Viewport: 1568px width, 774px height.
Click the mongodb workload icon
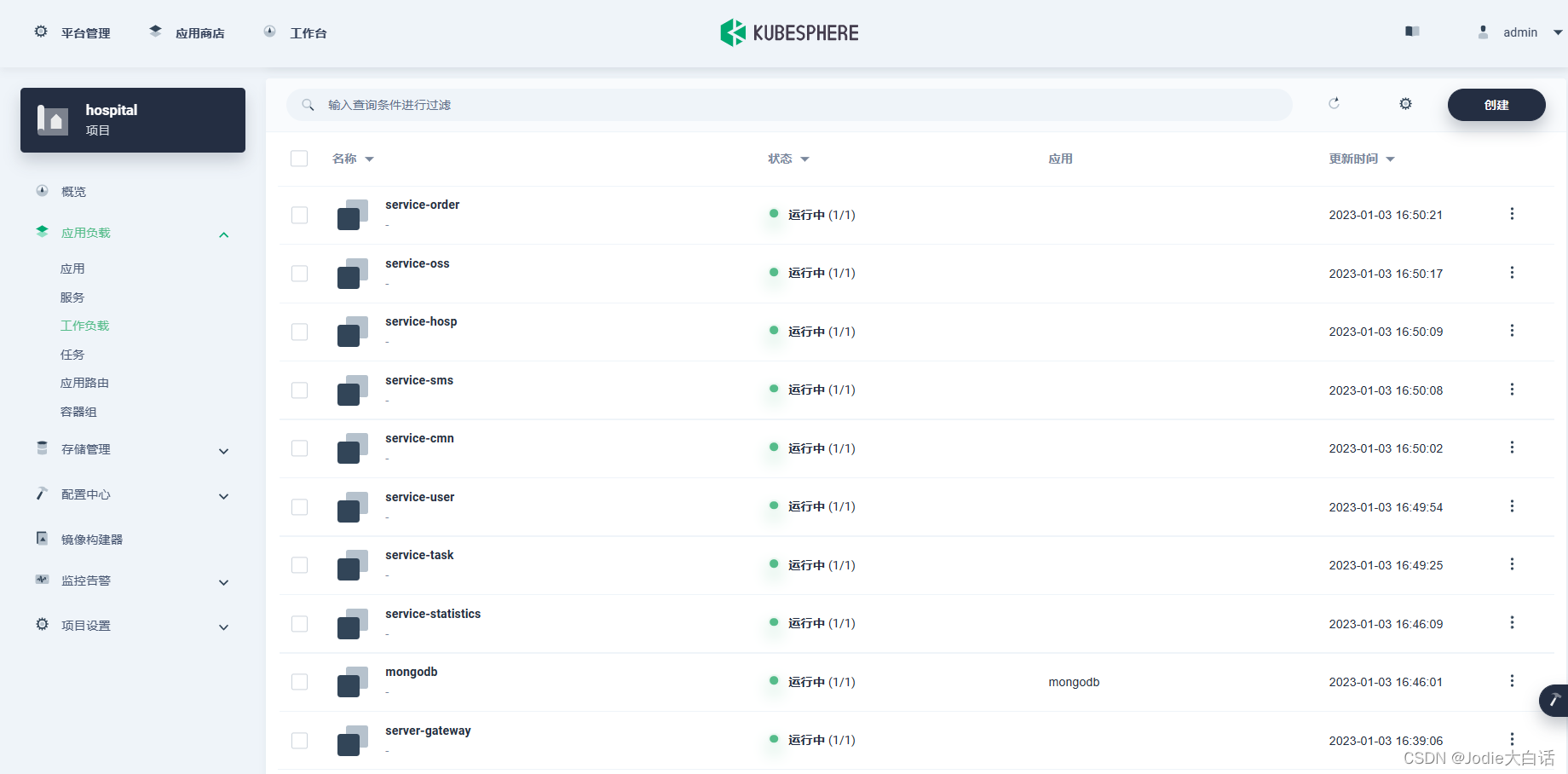click(353, 682)
